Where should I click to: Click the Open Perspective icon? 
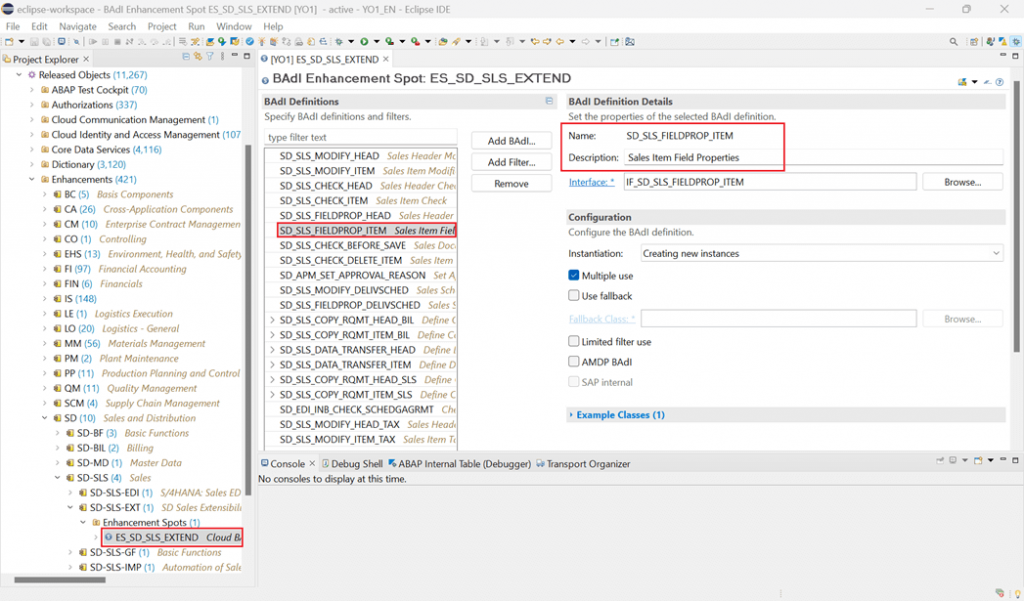click(974, 42)
